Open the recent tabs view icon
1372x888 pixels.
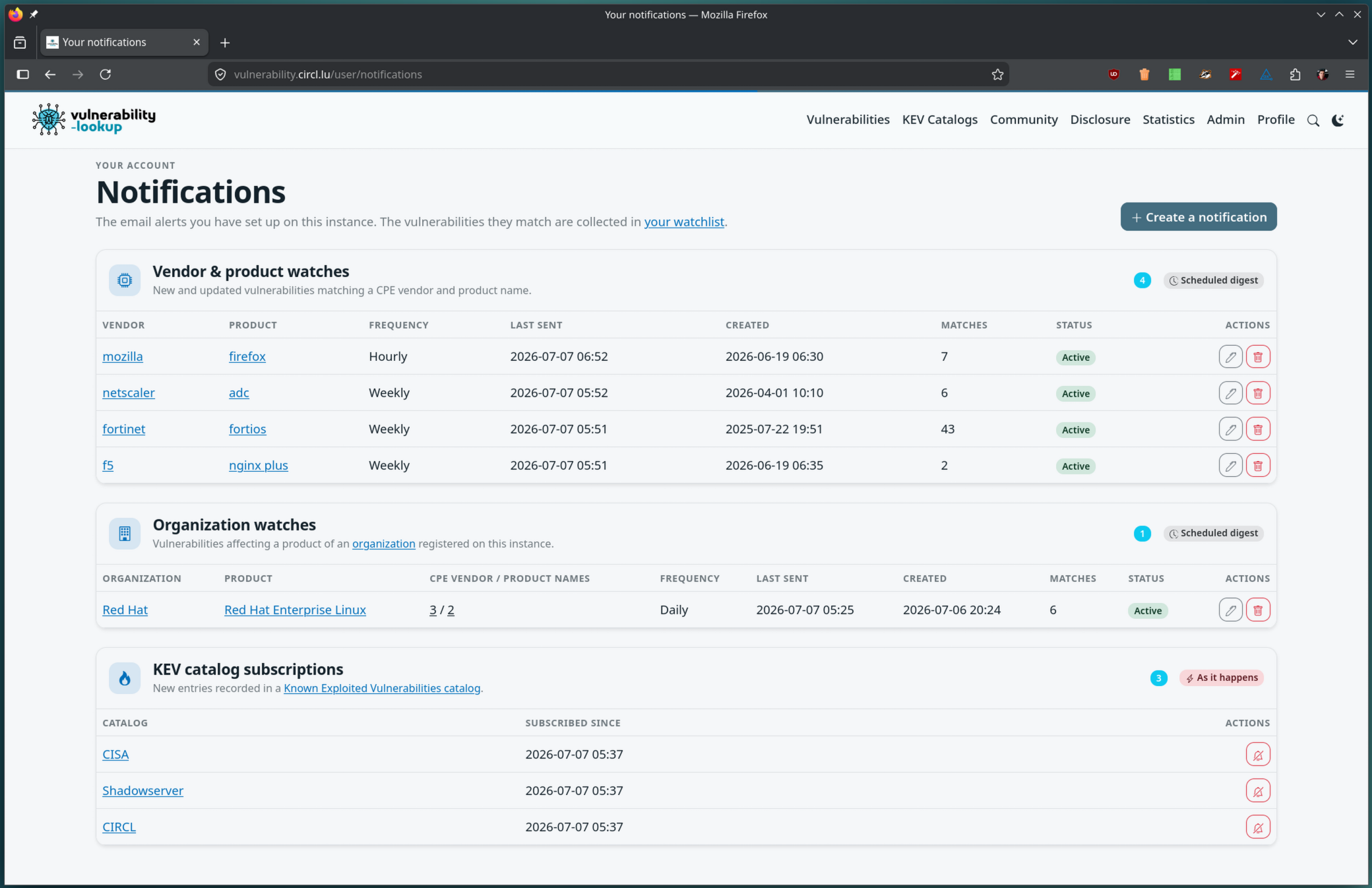[x=20, y=42]
